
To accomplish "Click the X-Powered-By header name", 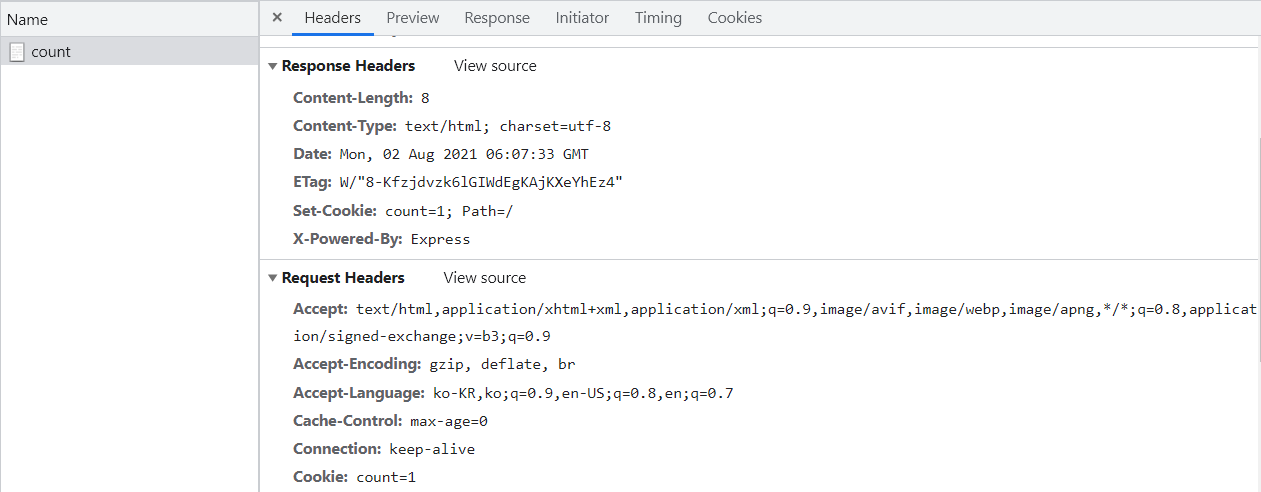I will point(348,240).
